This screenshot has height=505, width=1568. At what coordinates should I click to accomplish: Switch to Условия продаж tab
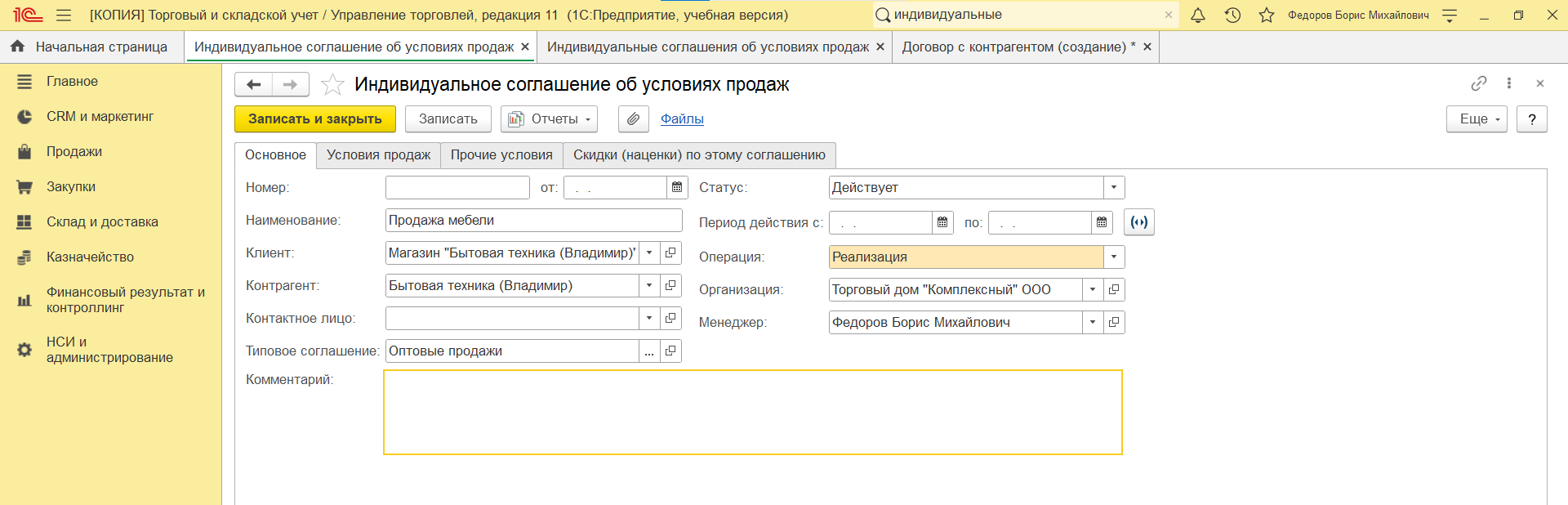coord(378,155)
